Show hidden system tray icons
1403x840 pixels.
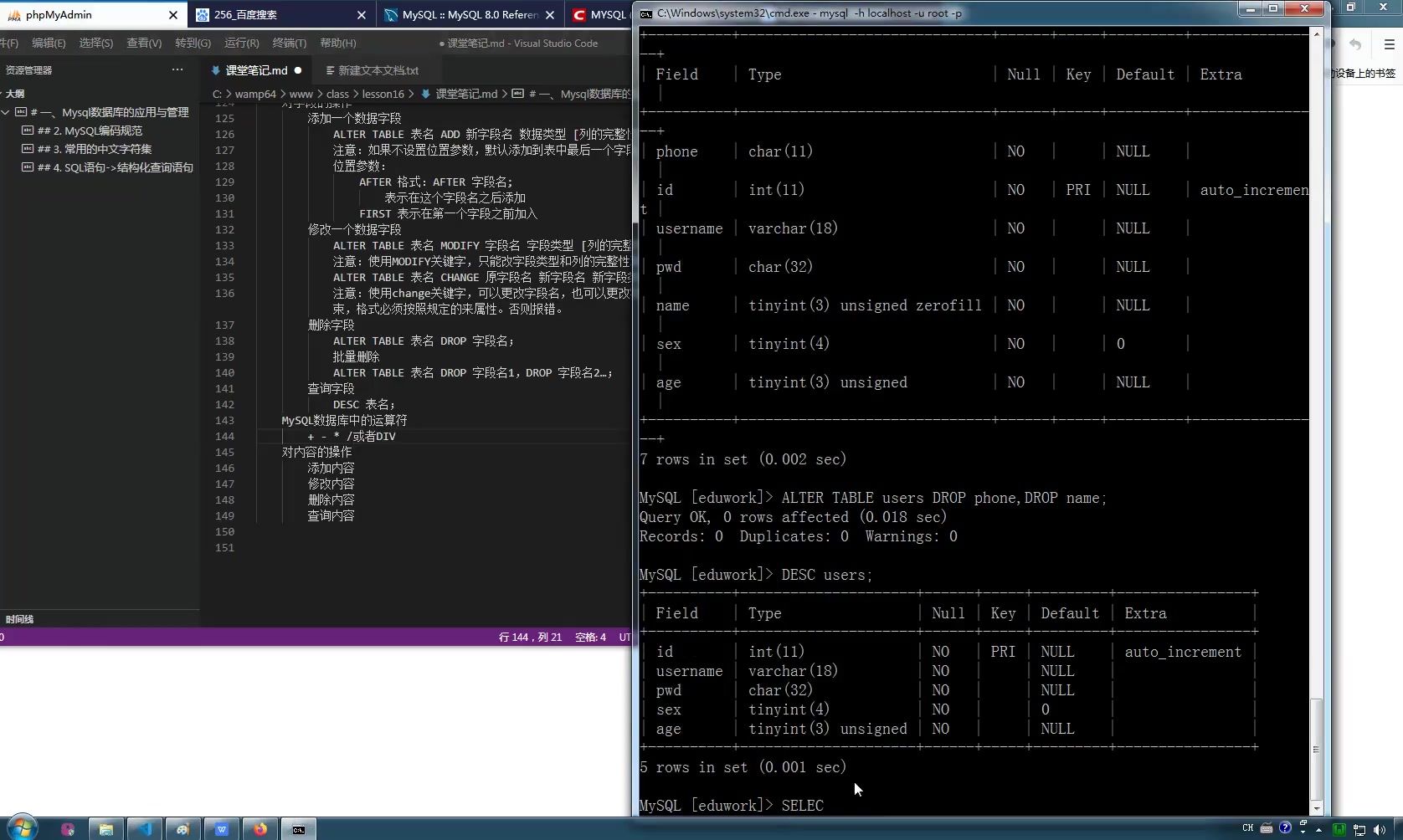(x=1319, y=829)
